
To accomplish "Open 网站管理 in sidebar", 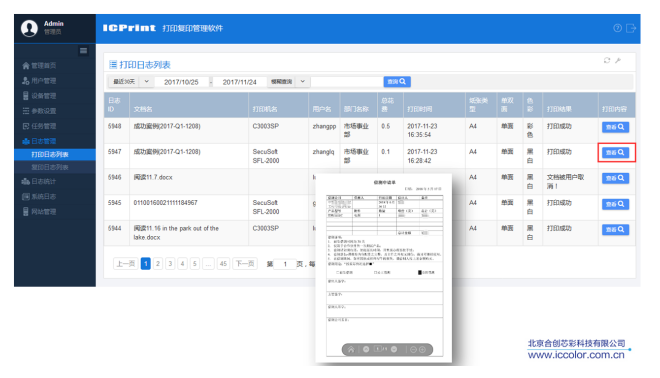I will (x=39, y=212).
